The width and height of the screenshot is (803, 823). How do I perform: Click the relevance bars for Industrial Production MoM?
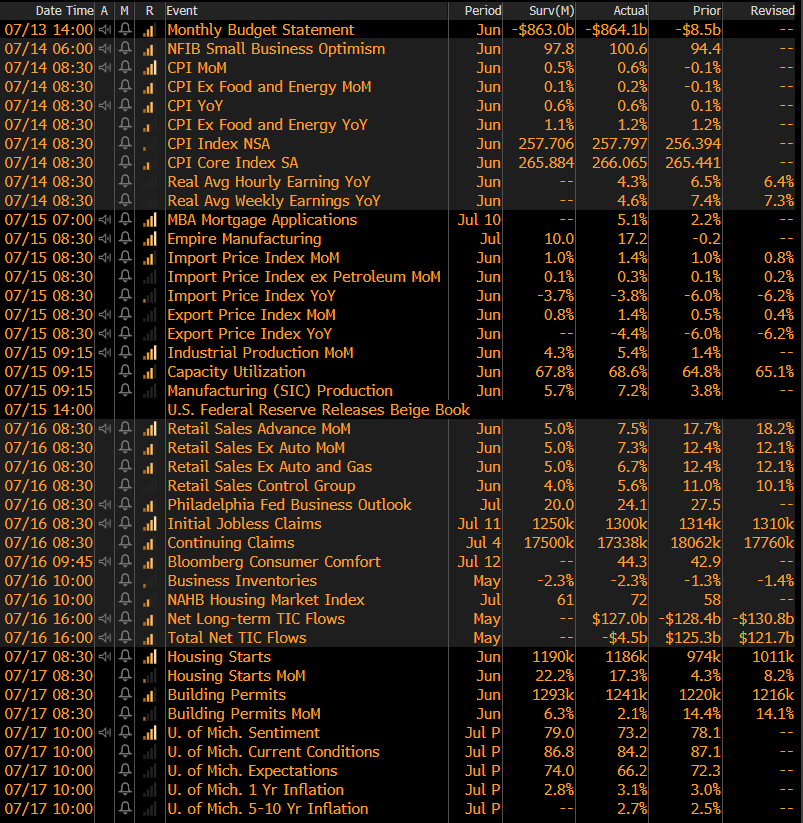pyautogui.click(x=150, y=353)
